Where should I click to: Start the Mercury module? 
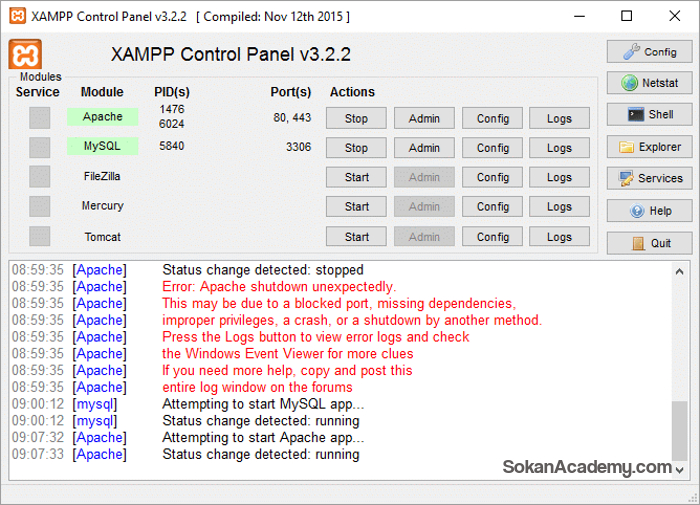[x=356, y=207]
